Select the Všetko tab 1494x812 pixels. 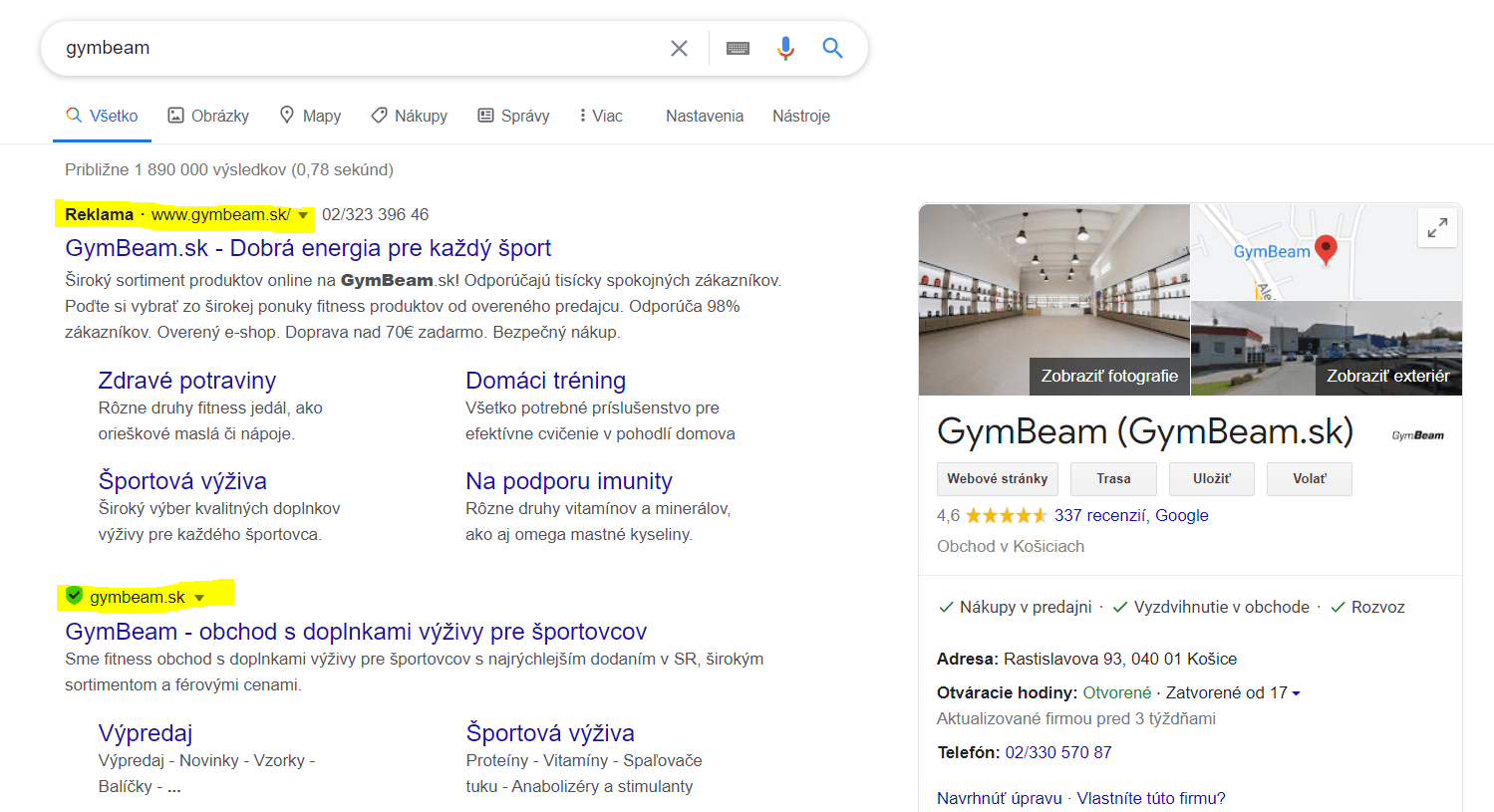(x=102, y=116)
